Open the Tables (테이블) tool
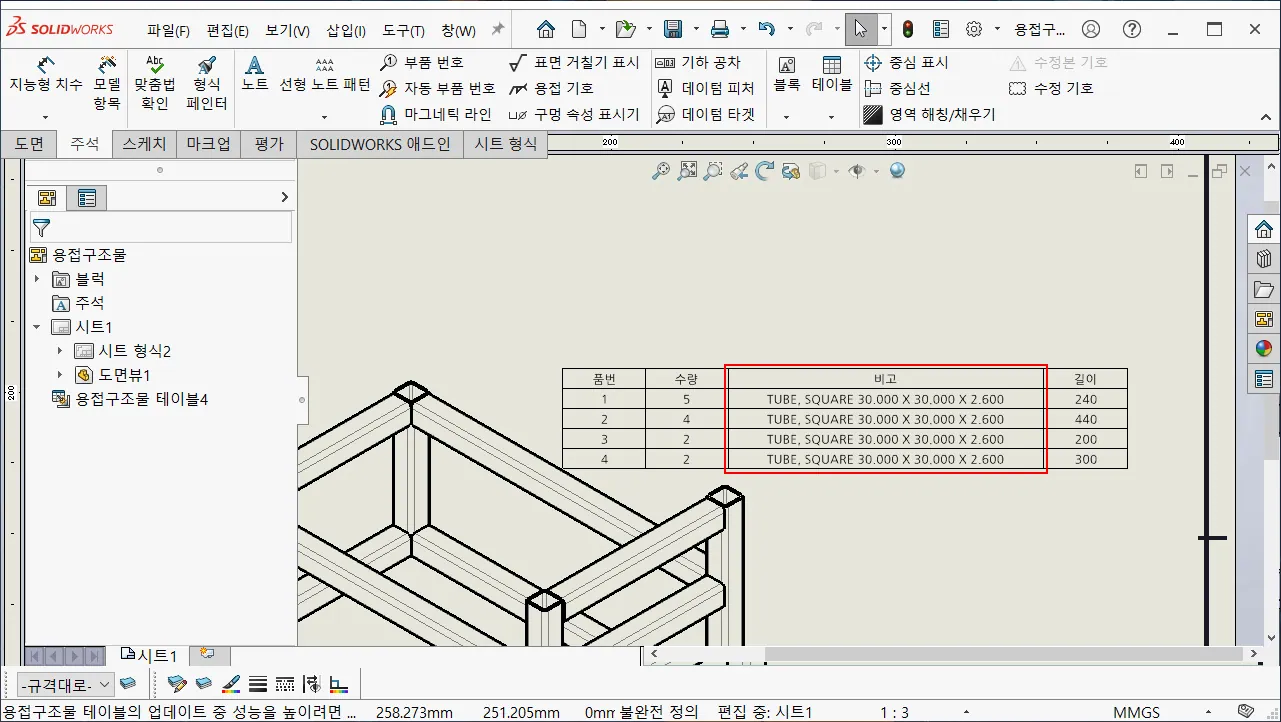 (831, 74)
